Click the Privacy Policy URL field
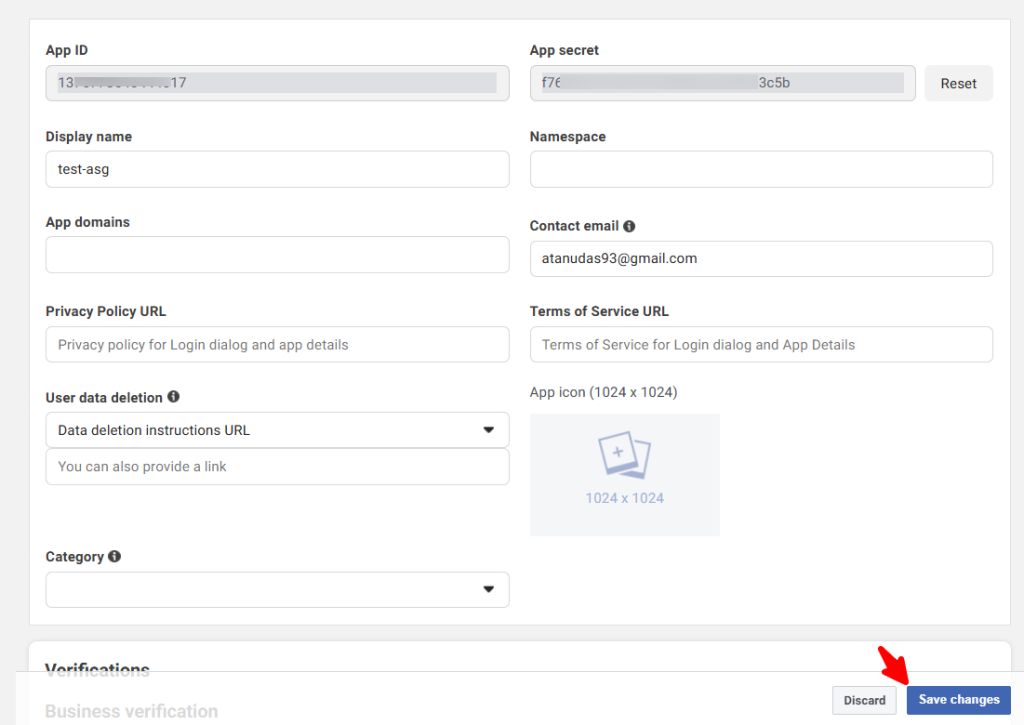 tap(277, 345)
